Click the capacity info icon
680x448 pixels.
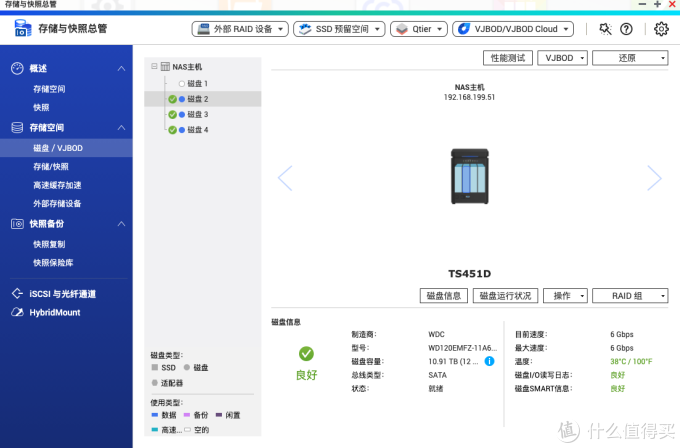coord(489,361)
